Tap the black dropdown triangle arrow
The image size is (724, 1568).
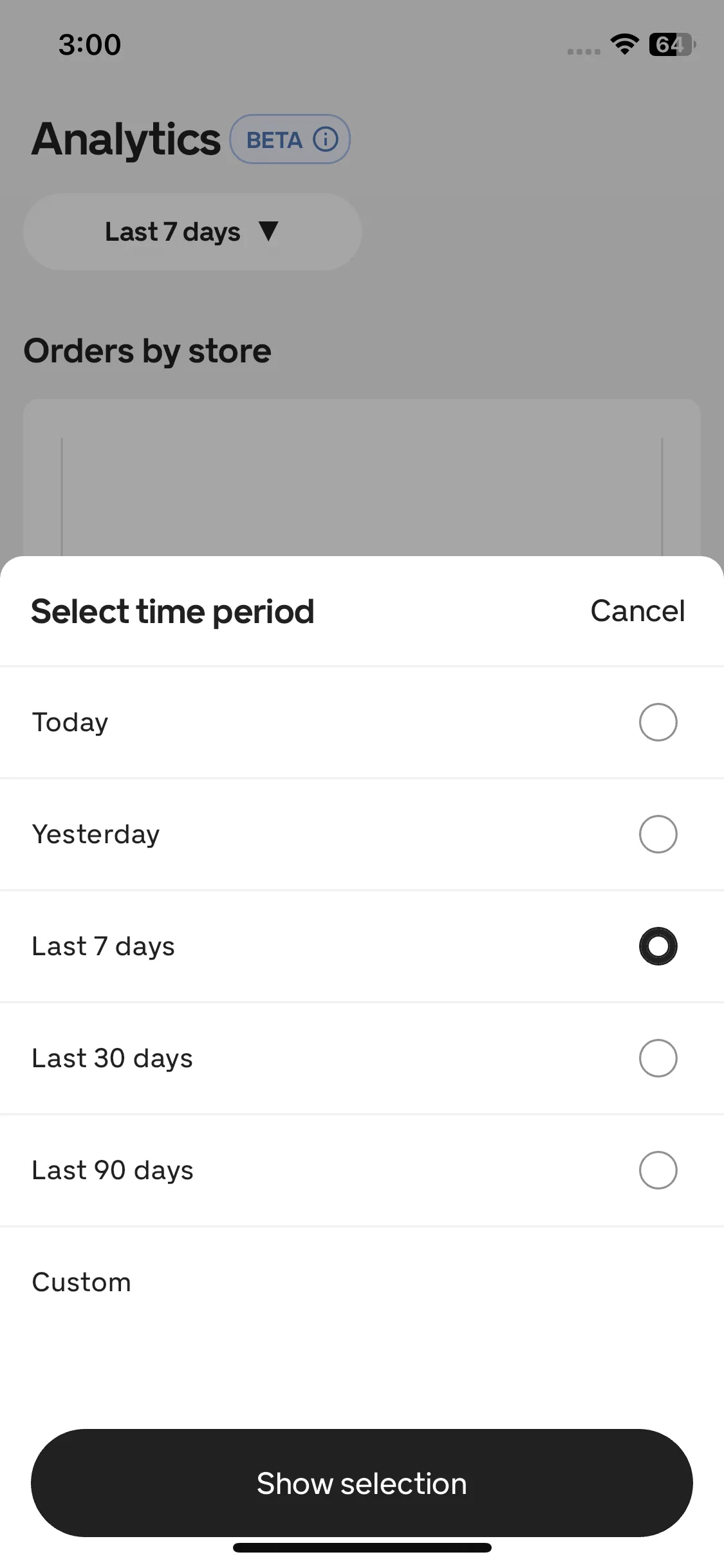[x=268, y=231]
